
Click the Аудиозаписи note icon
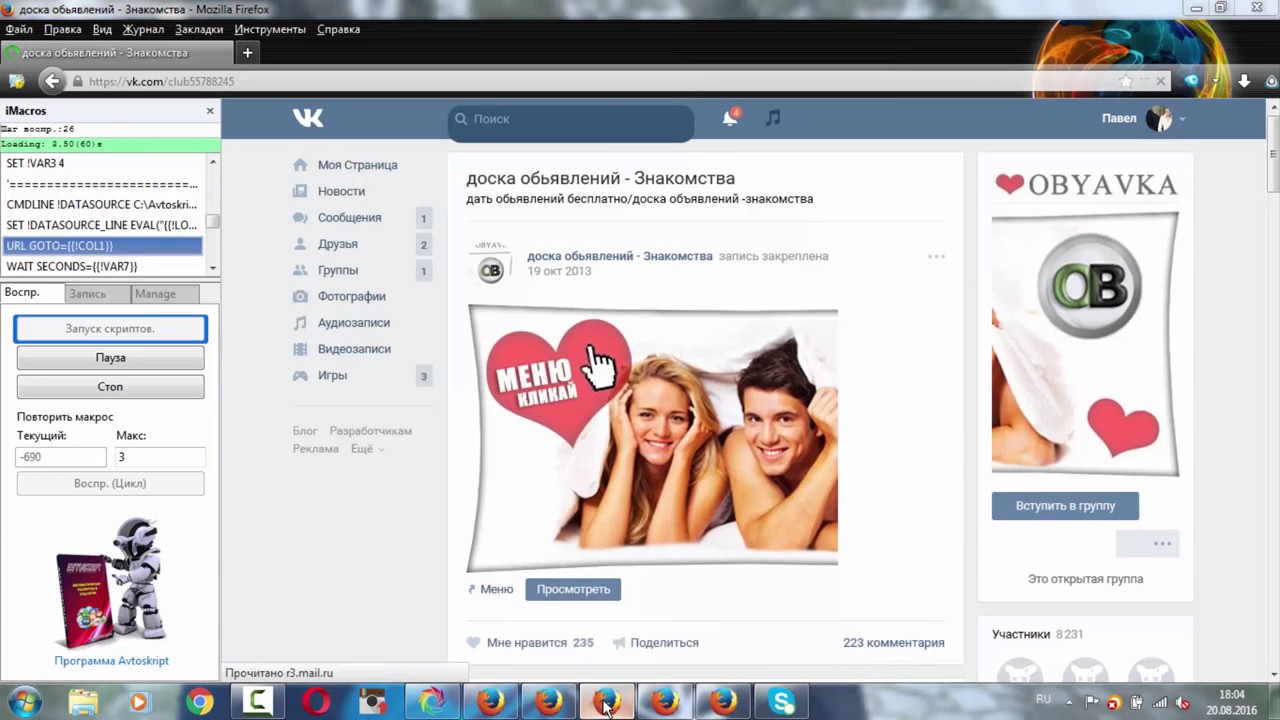300,323
